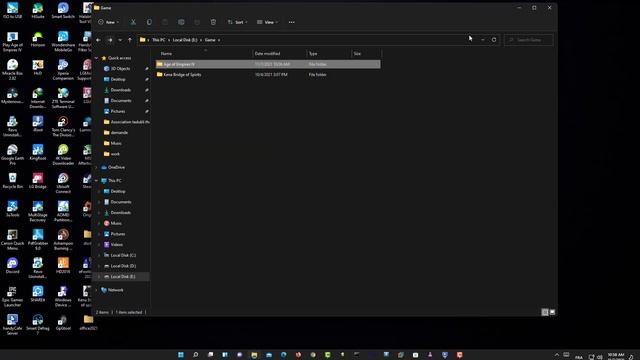This screenshot has width=640, height=360.
Task: Open the HiSuite desktop shortcut
Action: (x=38, y=11)
